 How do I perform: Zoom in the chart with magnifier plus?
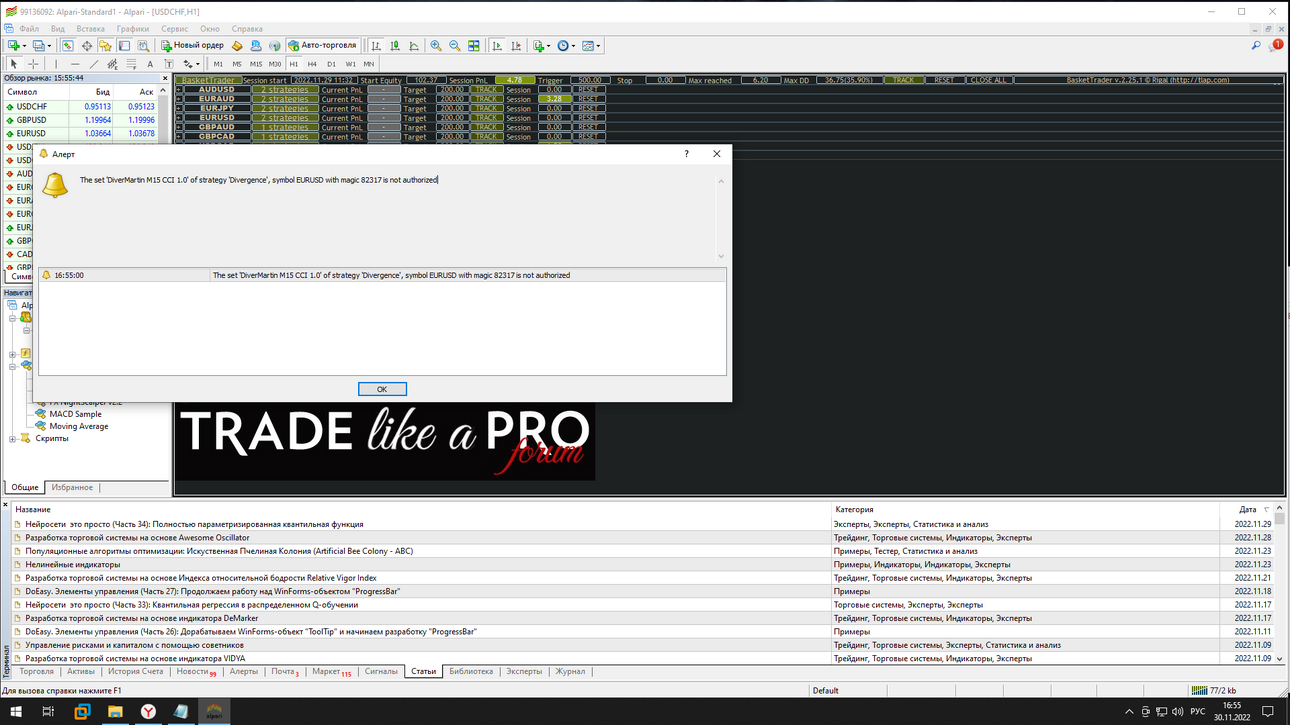click(x=436, y=45)
